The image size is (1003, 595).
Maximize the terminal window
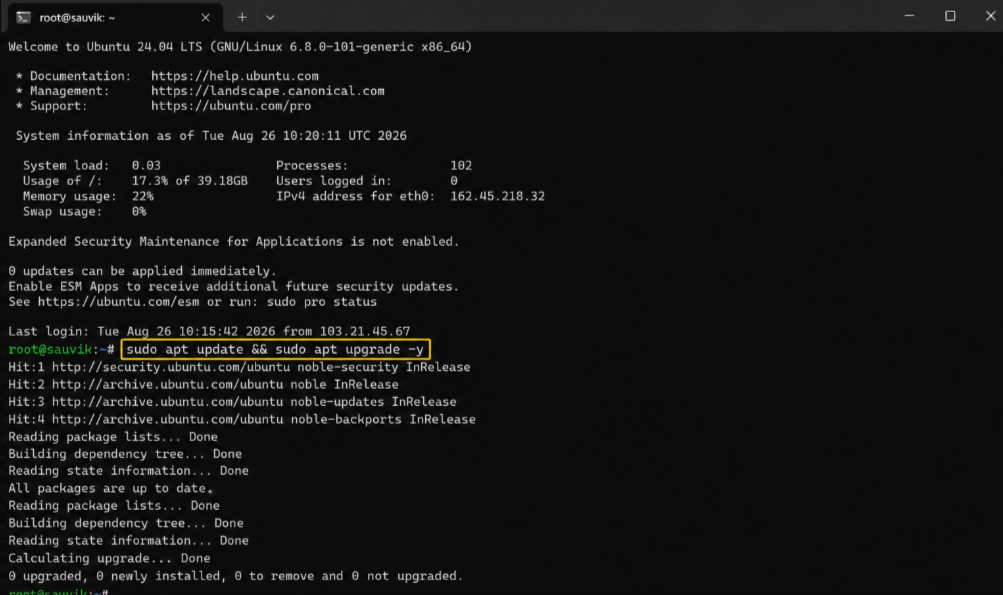[950, 16]
